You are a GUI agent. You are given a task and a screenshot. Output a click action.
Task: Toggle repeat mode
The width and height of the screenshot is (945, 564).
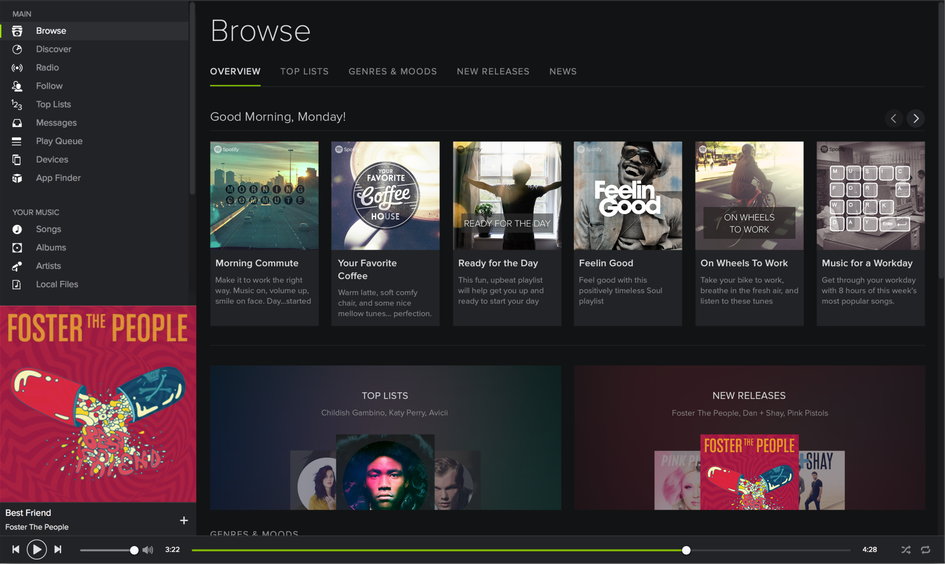pyautogui.click(x=926, y=550)
